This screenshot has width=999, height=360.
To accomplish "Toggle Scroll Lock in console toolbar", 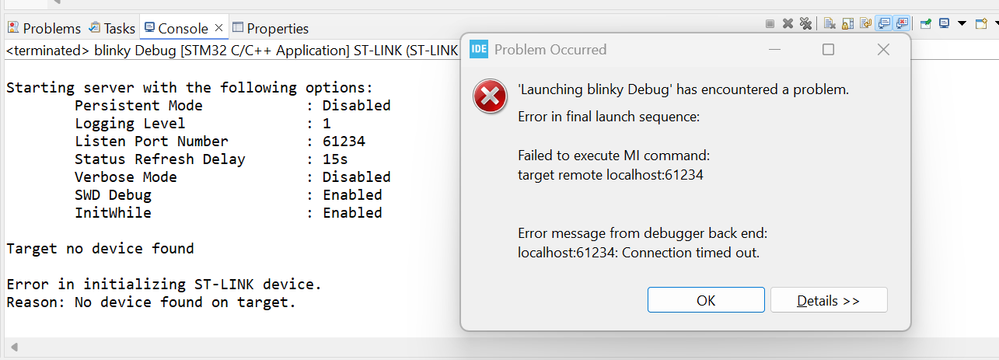I will 847,24.
